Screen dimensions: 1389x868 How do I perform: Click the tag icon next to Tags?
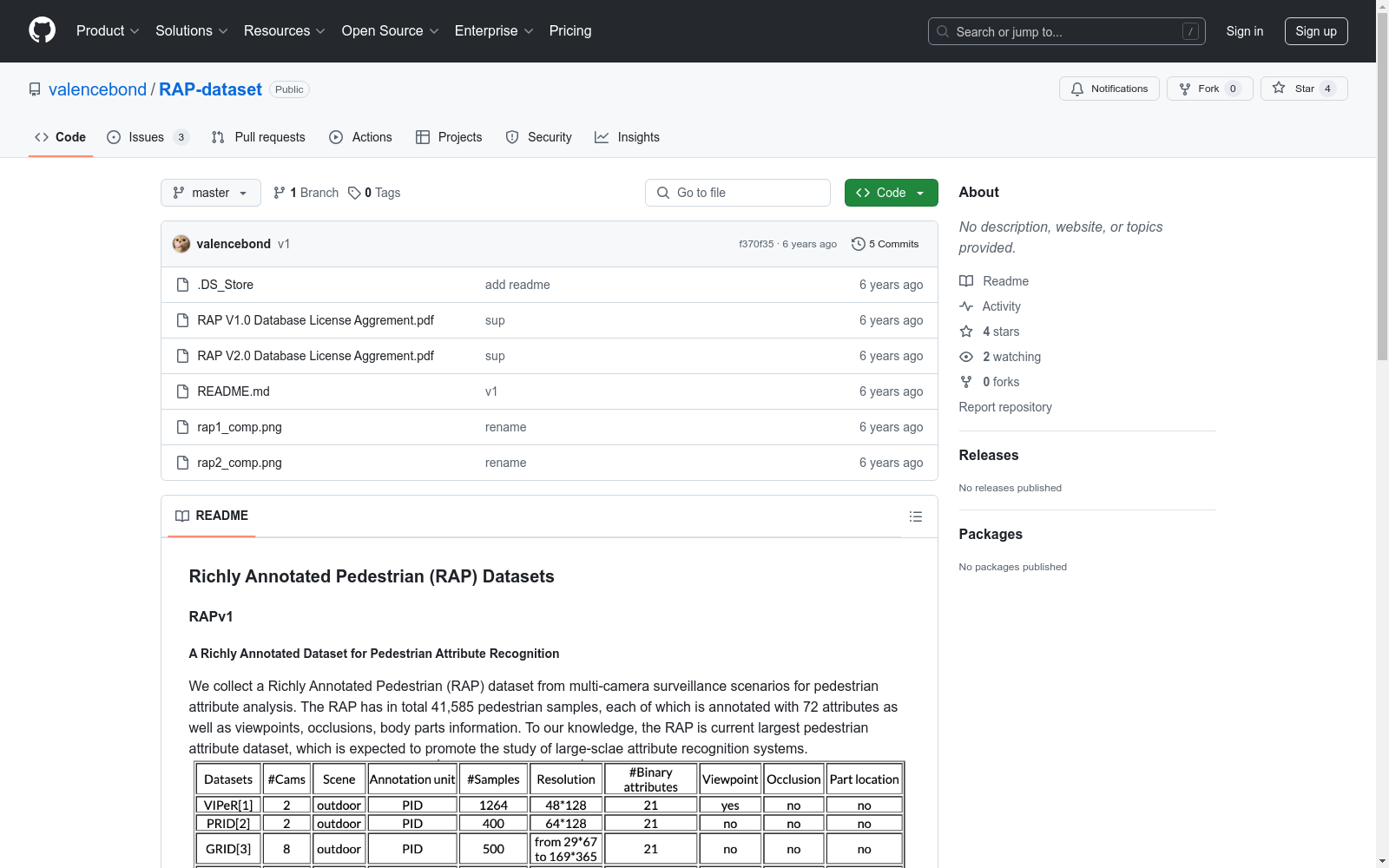[x=354, y=193]
